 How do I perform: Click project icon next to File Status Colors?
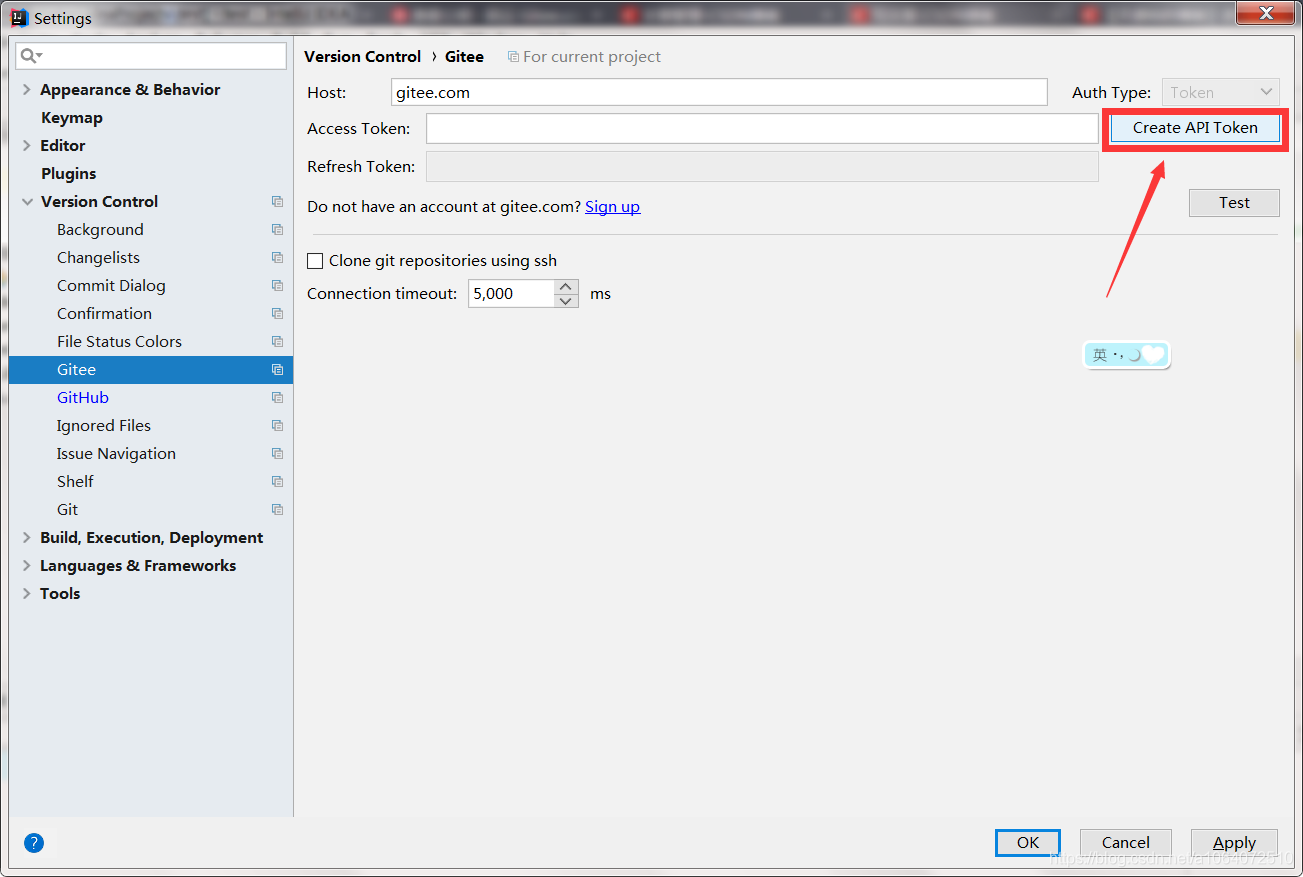277,342
